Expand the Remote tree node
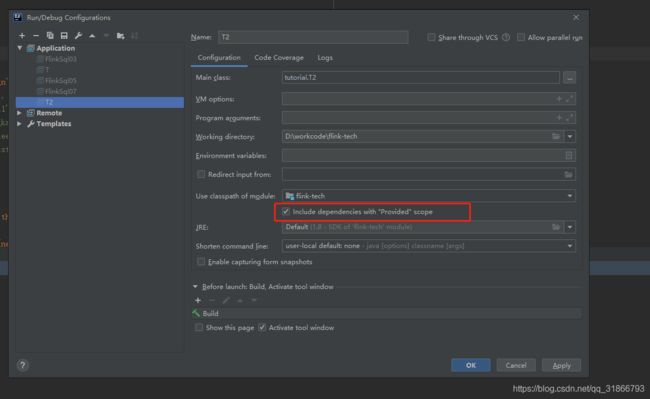The width and height of the screenshot is (650, 399). click(19, 113)
